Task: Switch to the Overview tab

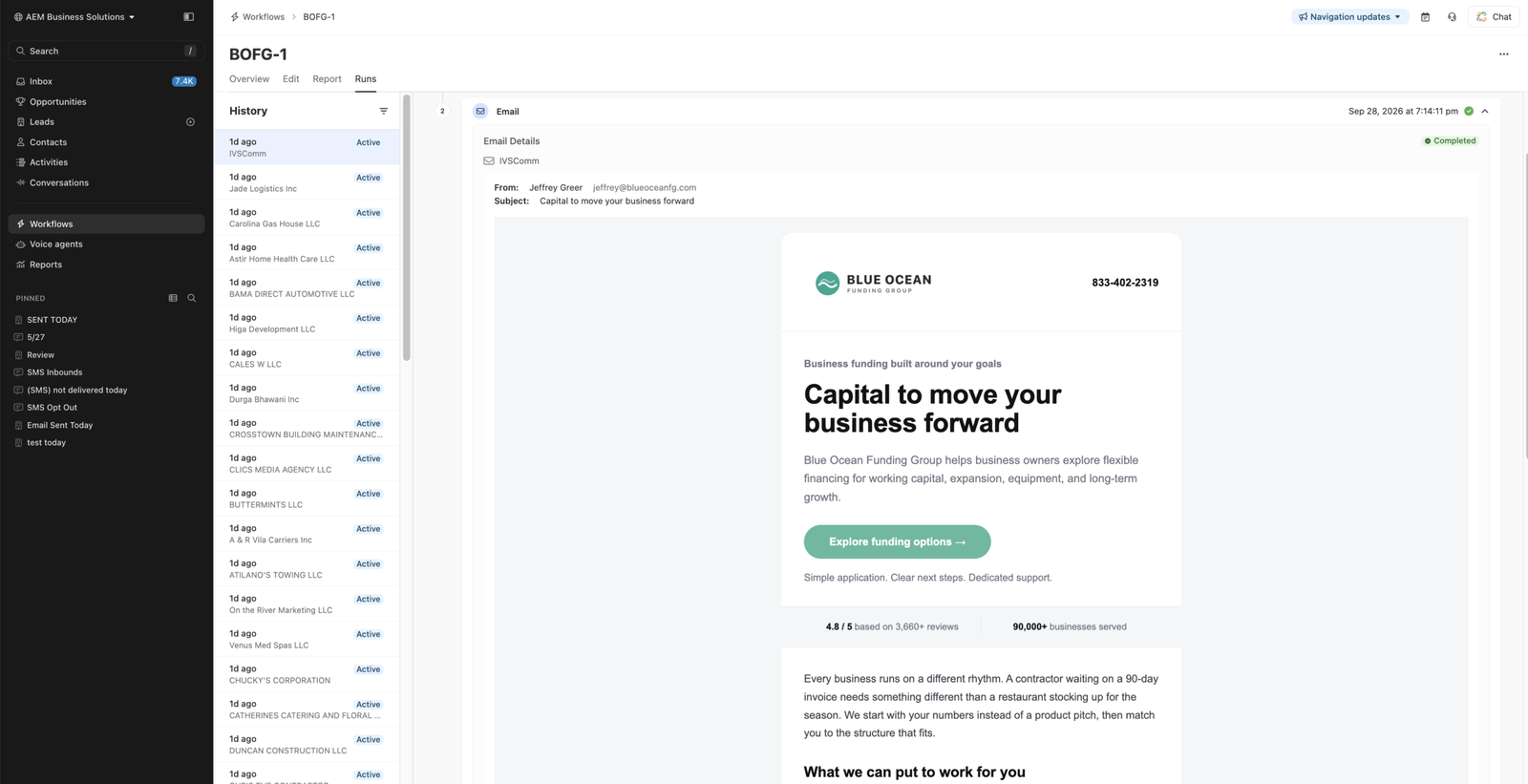Action: tap(249, 79)
